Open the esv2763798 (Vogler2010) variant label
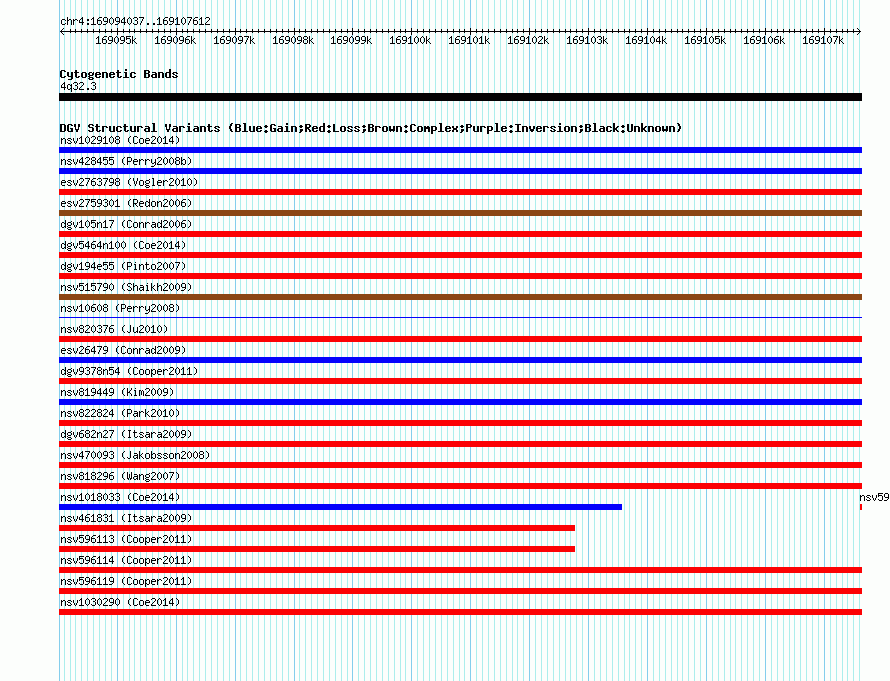The image size is (890, 681). click(129, 182)
